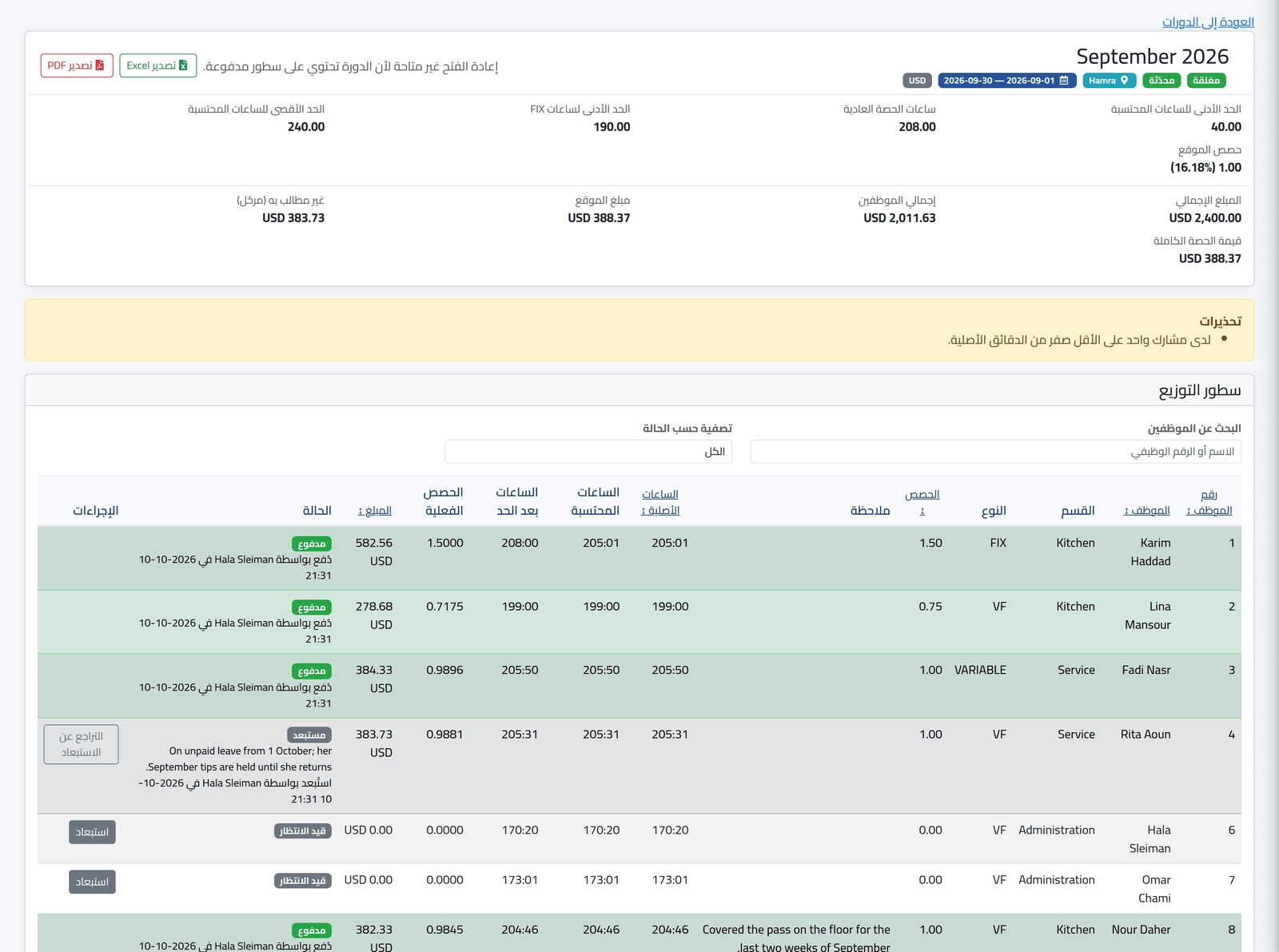Sort the table by رقم الموظف header
Screen dimensions: 1279x952
1209,502
